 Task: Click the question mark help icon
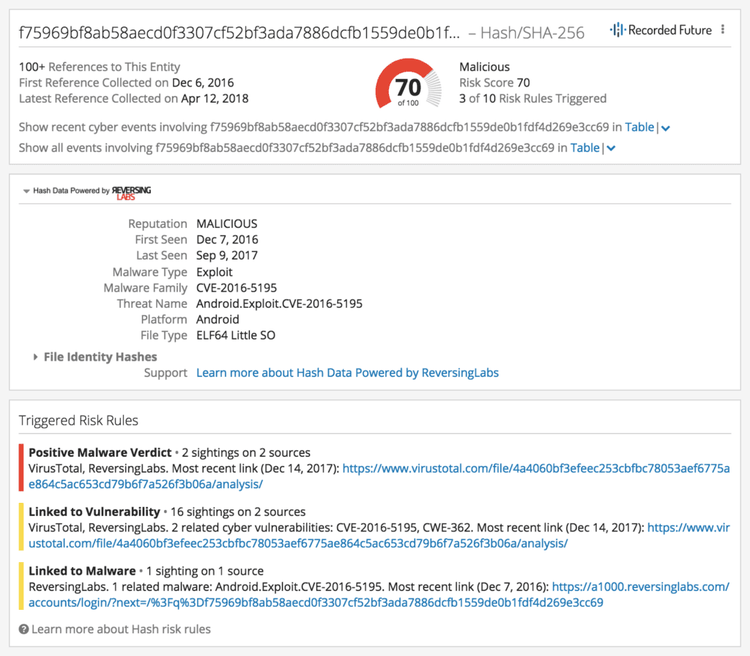pyautogui.click(x=24, y=630)
